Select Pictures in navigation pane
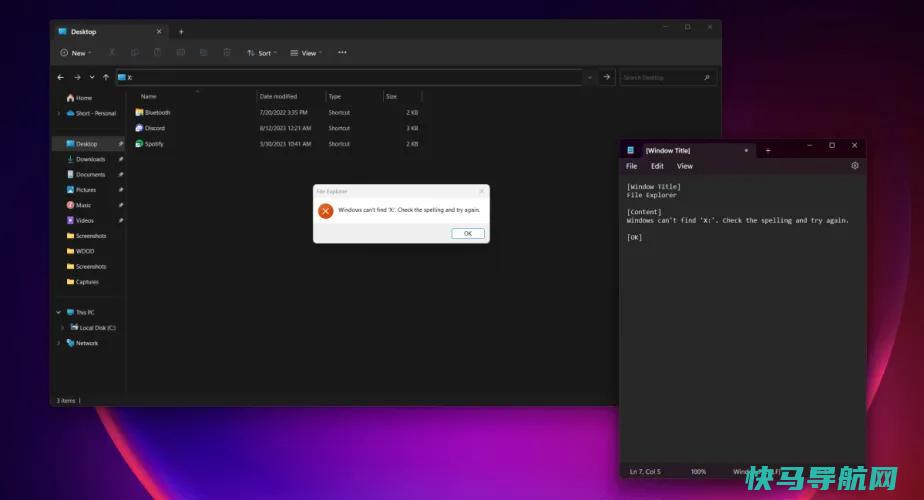The width and height of the screenshot is (924, 500). [x=82, y=190]
